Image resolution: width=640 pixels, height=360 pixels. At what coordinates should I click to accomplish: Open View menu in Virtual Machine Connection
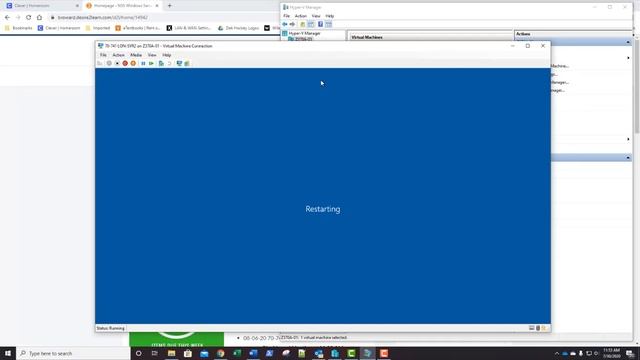[152, 55]
